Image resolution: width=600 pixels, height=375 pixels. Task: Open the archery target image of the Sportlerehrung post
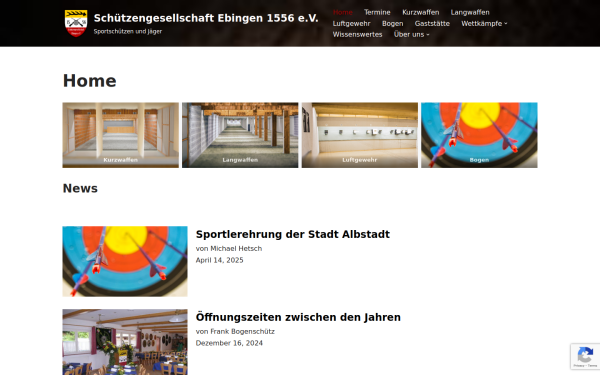tap(125, 261)
